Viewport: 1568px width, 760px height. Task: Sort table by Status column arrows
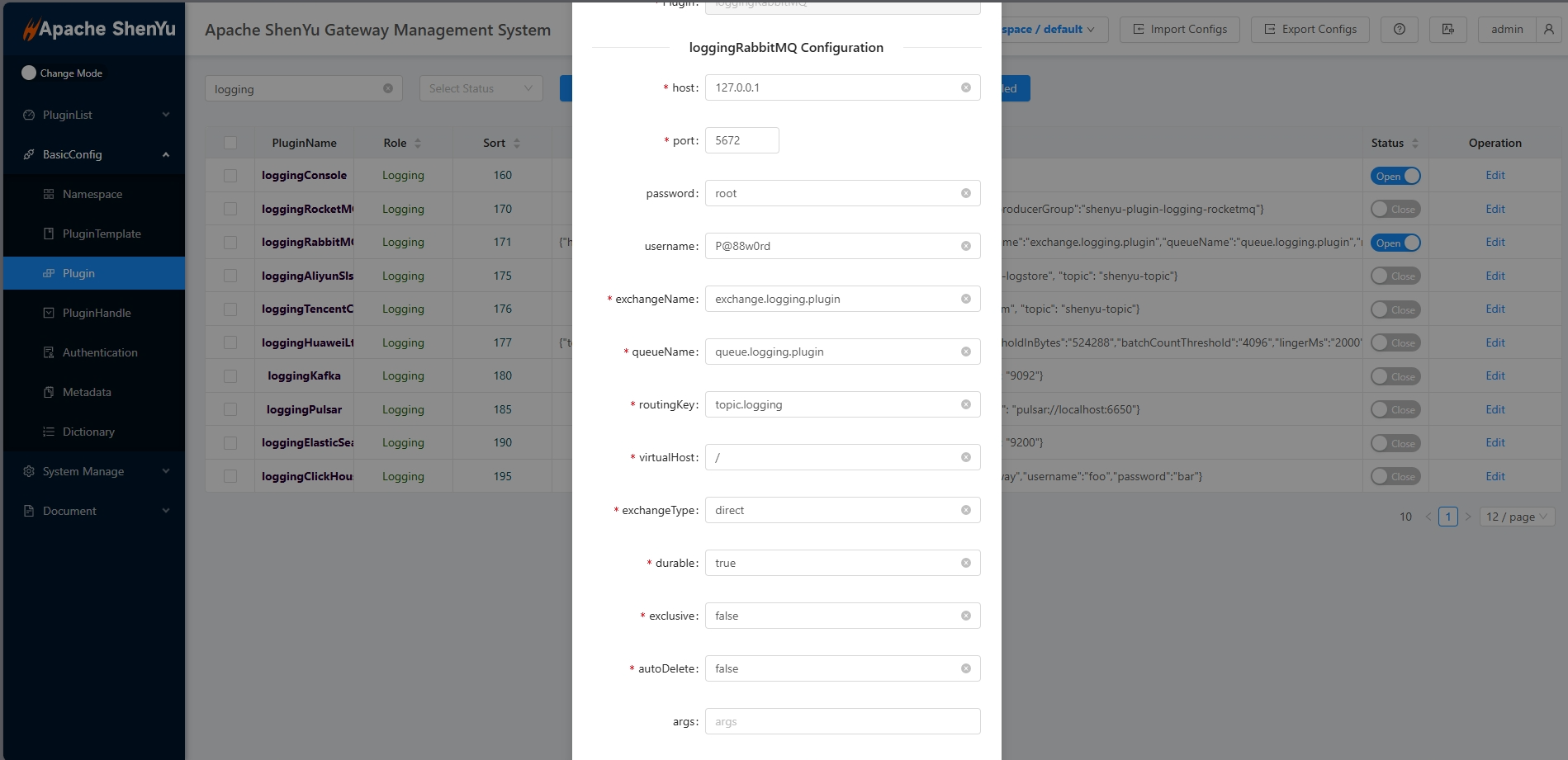[1414, 143]
